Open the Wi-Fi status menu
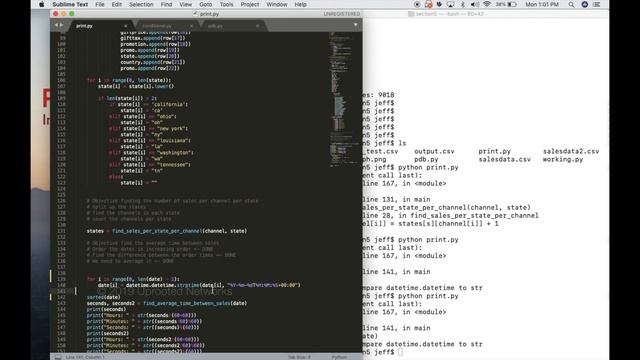 487,4
